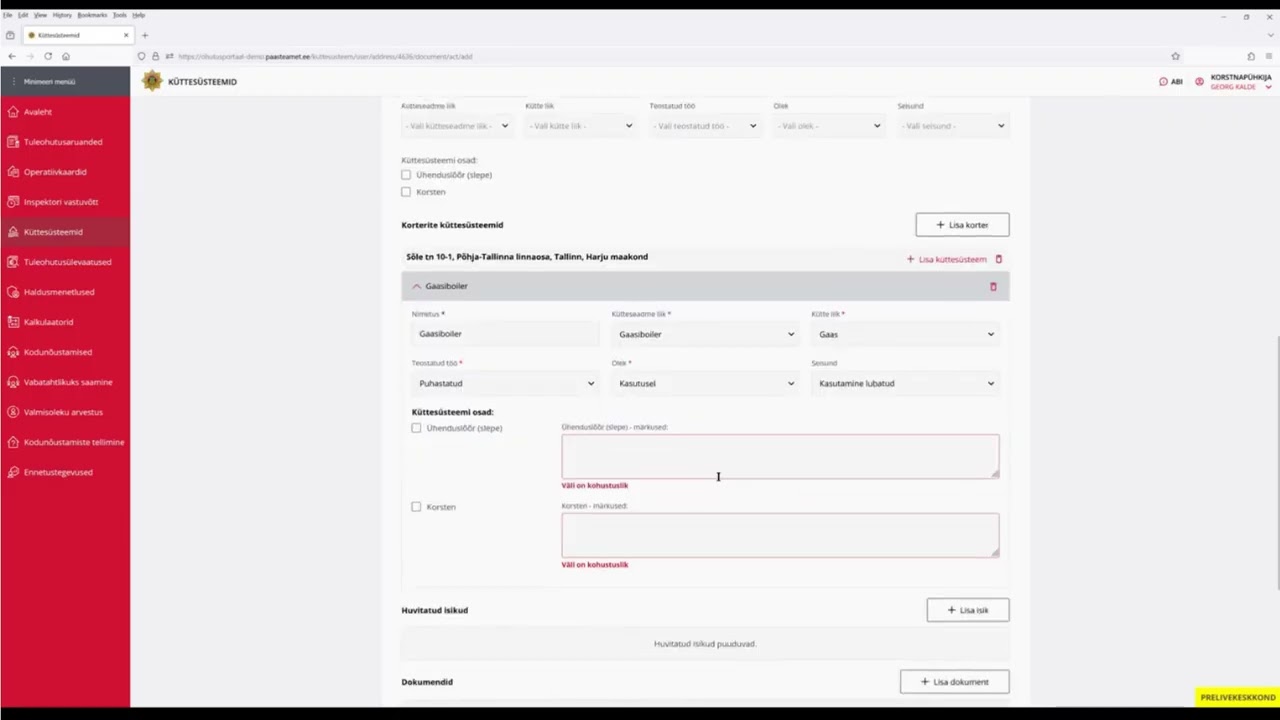Open Vali kütteseadme liik dropdown

pos(457,126)
